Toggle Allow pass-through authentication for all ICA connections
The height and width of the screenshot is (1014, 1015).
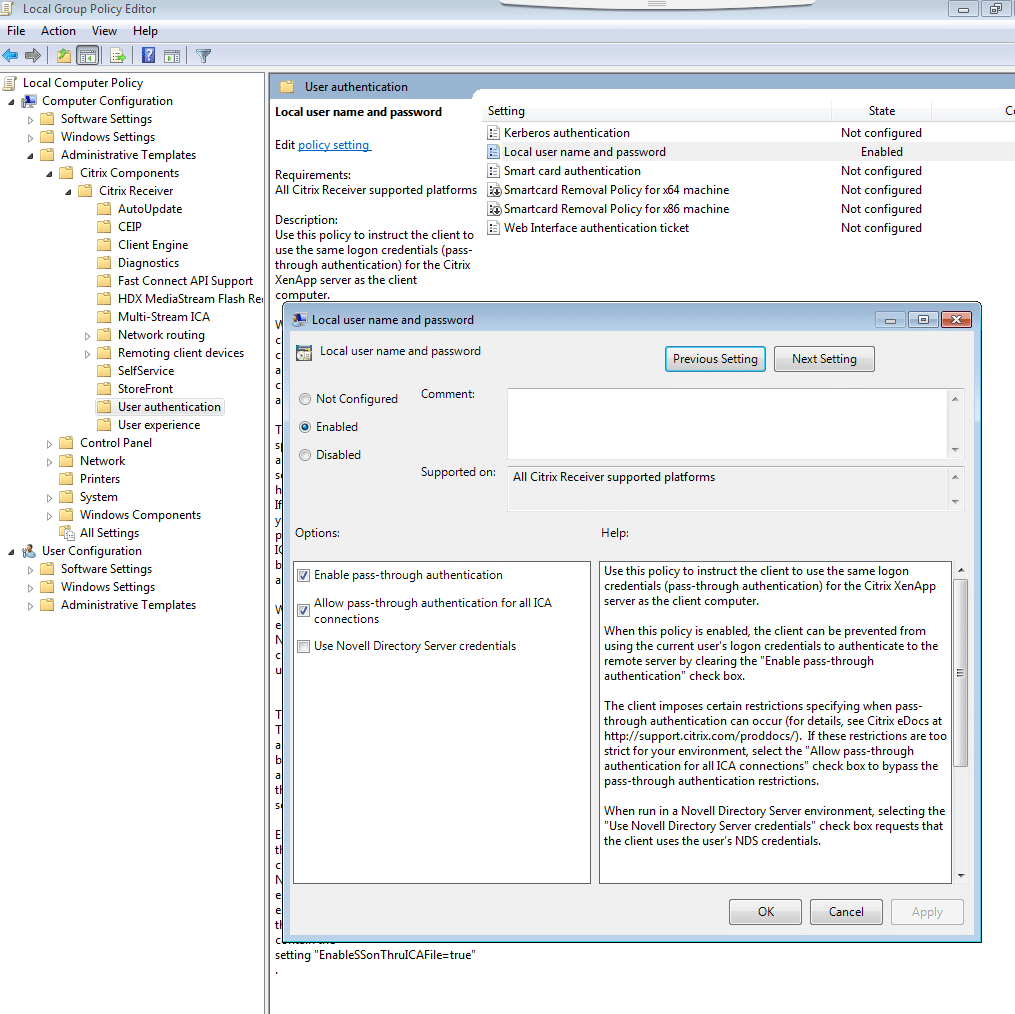(x=303, y=611)
